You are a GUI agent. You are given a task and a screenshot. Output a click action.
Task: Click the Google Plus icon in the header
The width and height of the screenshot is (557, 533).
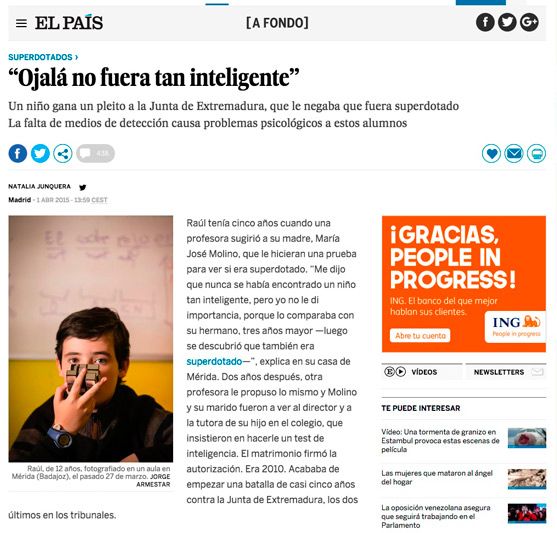(529, 22)
